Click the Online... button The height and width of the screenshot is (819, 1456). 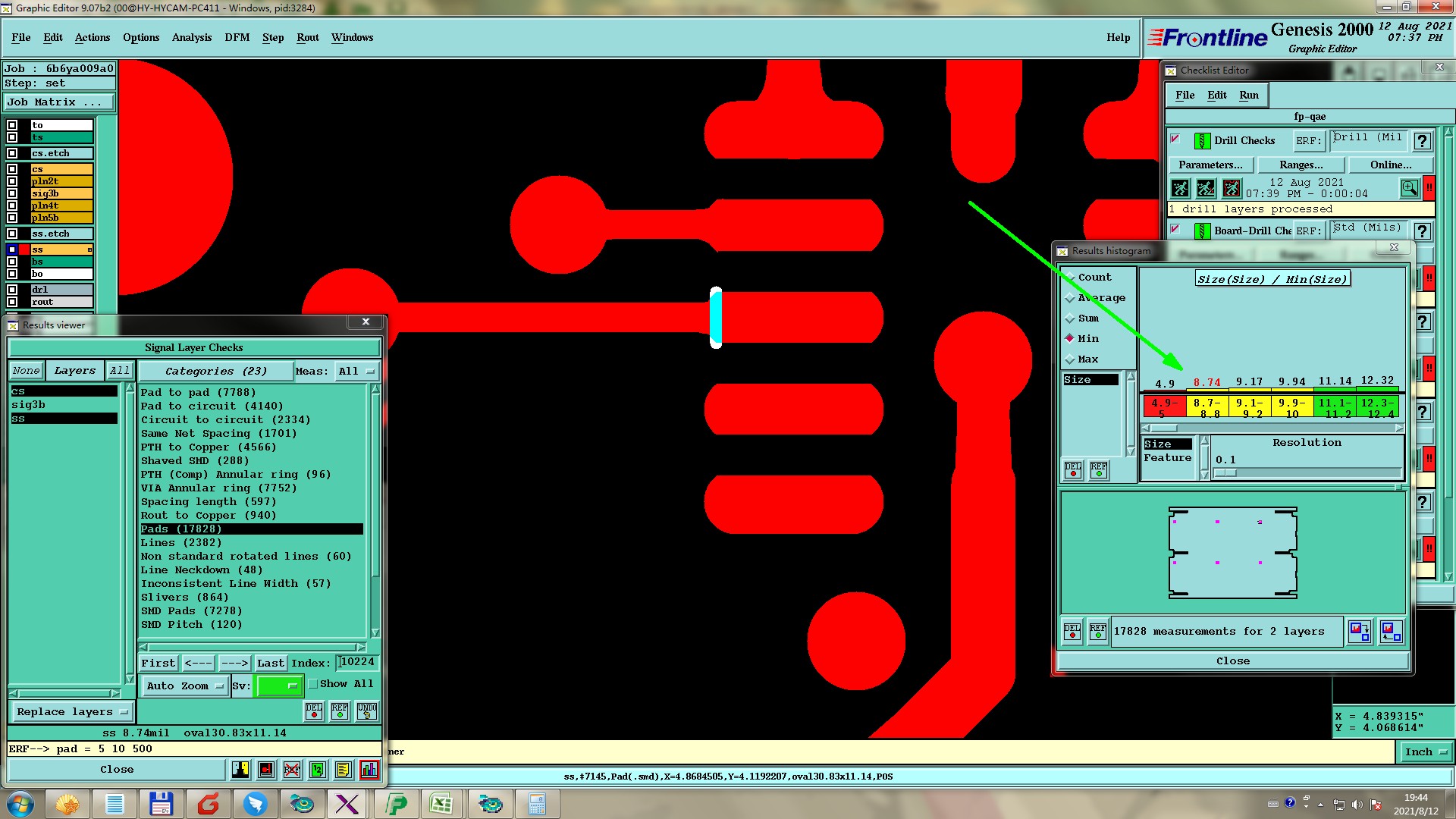pyautogui.click(x=1392, y=165)
